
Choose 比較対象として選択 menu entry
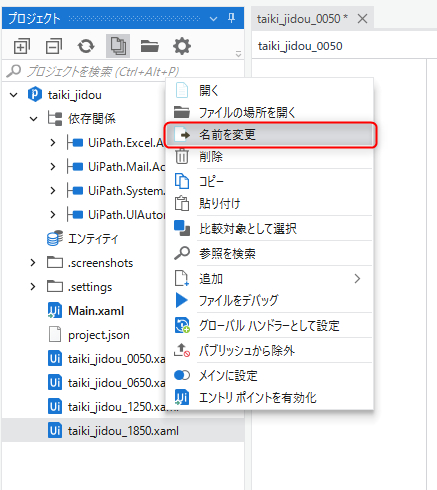pyautogui.click(x=269, y=228)
